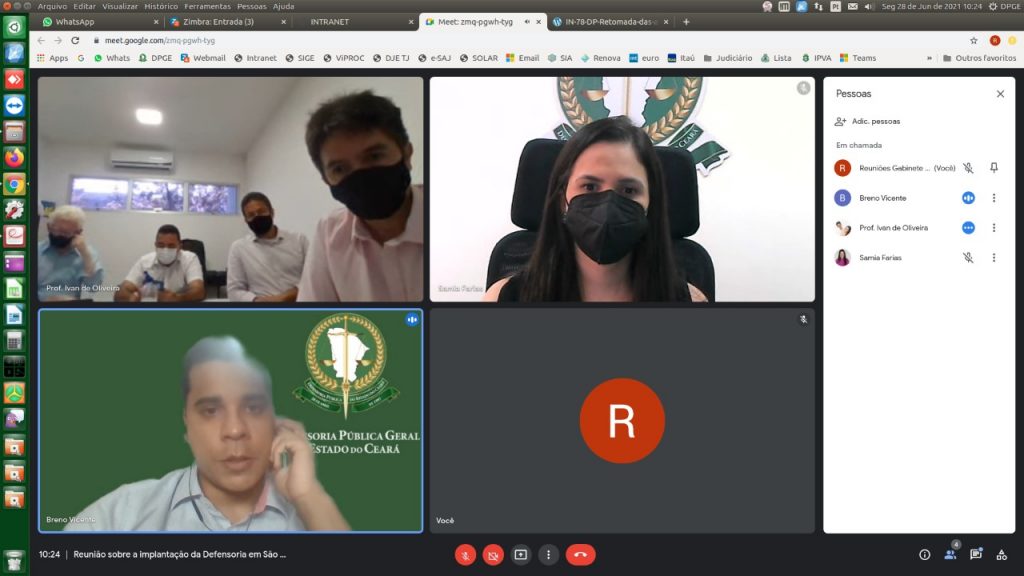Click Breno Vicente's video tile

point(230,420)
